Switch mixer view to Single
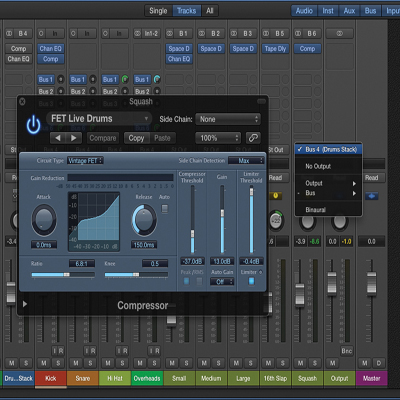Viewport: 400px width, 400px height. (158, 11)
